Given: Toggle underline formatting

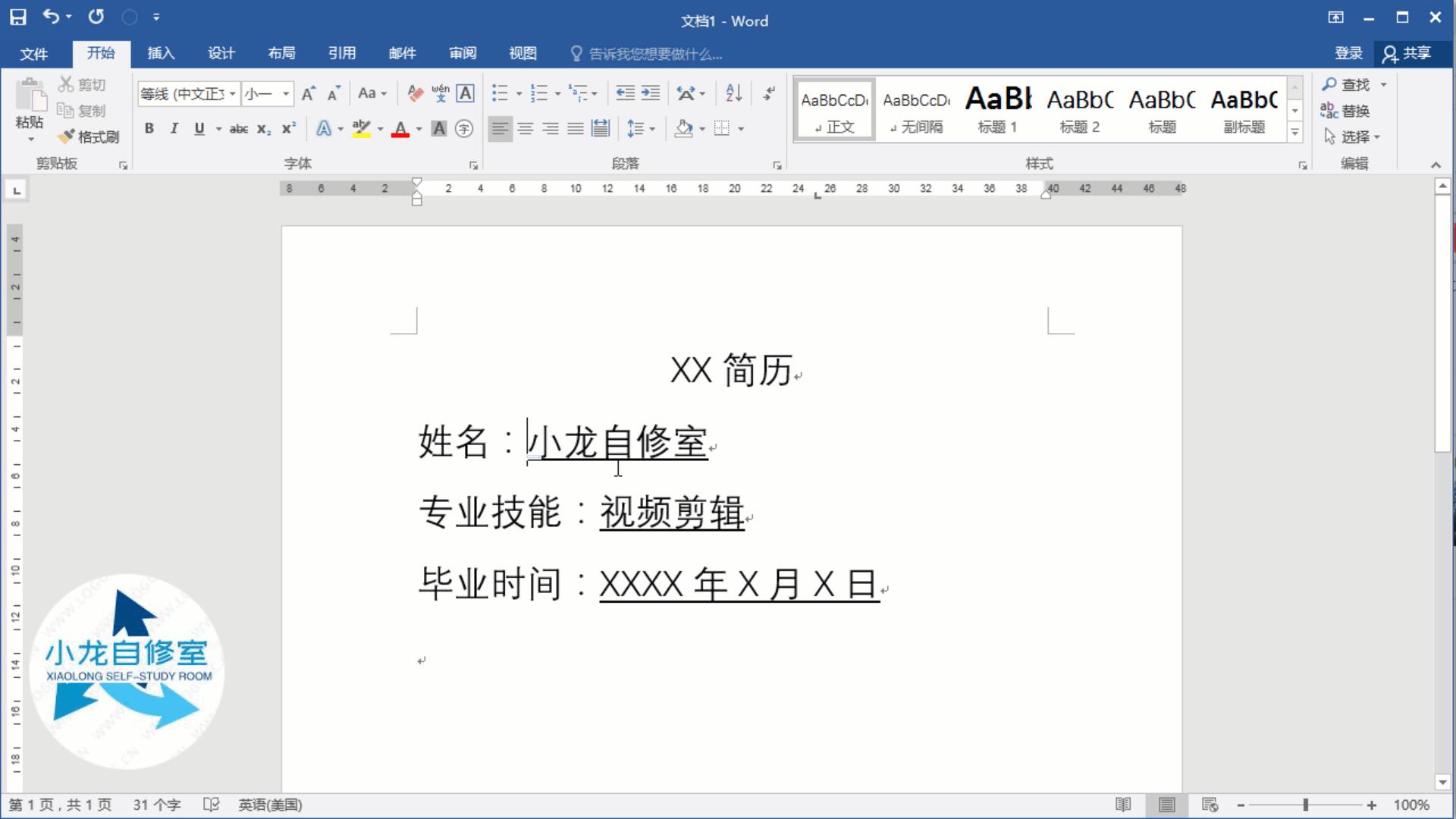Looking at the screenshot, I should 198,129.
